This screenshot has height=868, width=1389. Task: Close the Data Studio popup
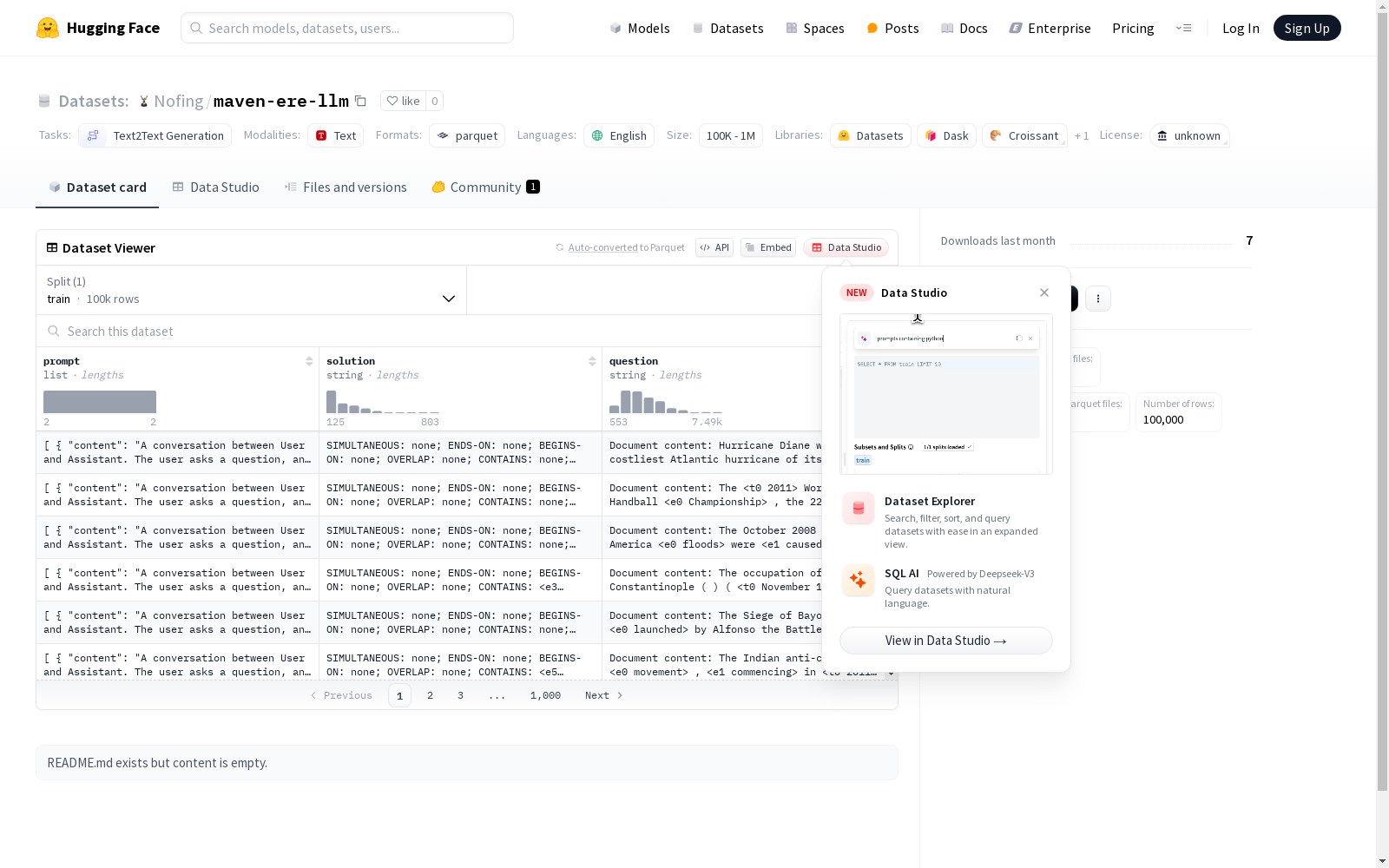pyautogui.click(x=1044, y=293)
